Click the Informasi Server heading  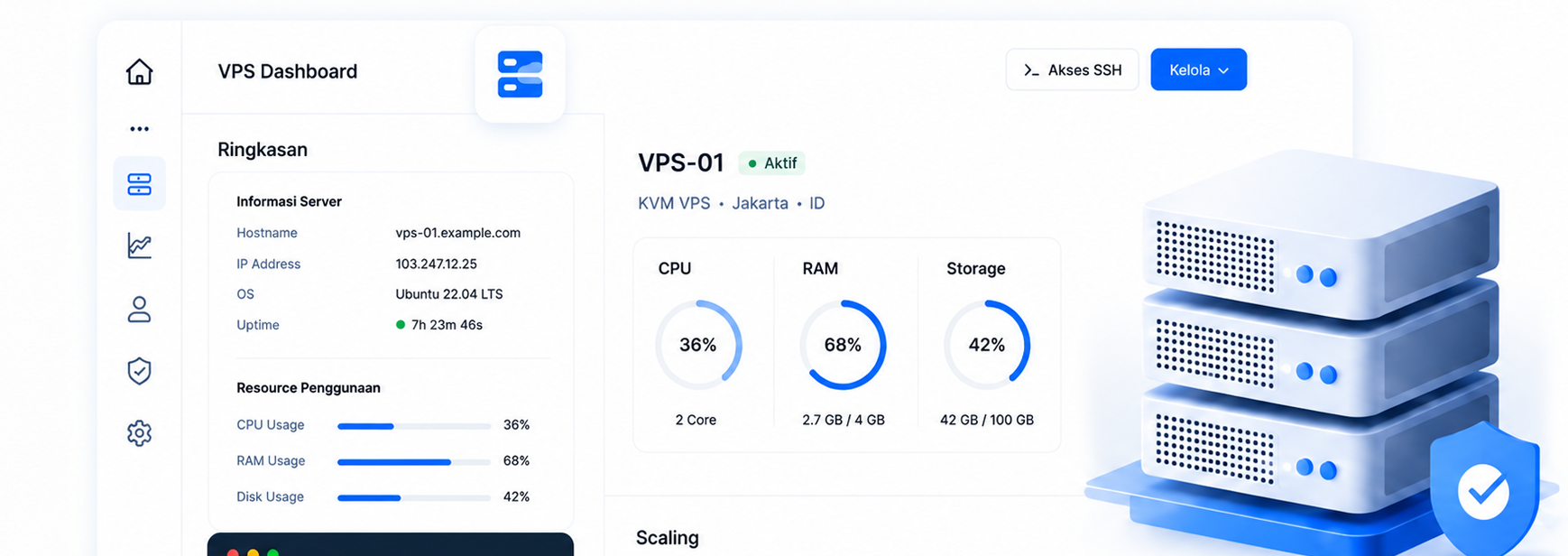pos(289,201)
